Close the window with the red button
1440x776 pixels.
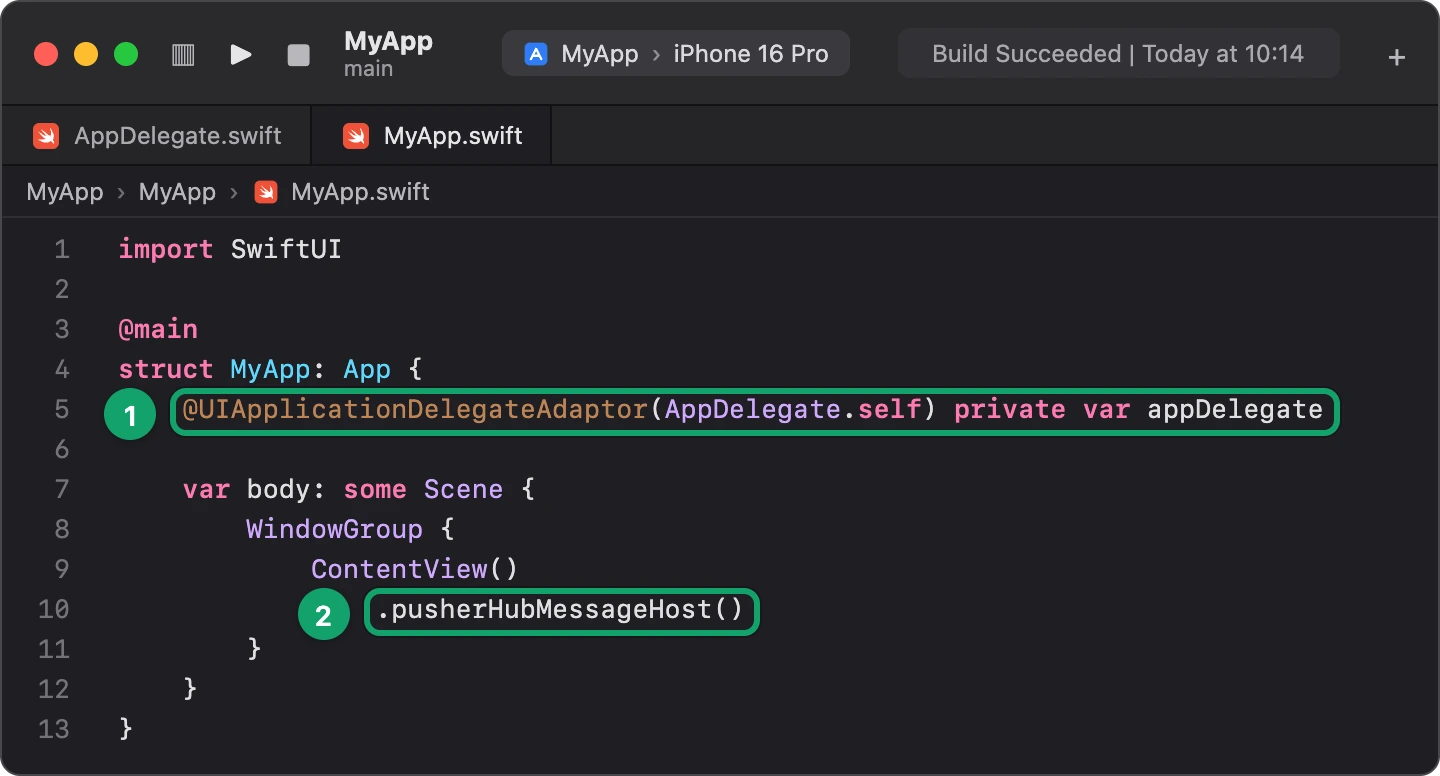point(46,54)
